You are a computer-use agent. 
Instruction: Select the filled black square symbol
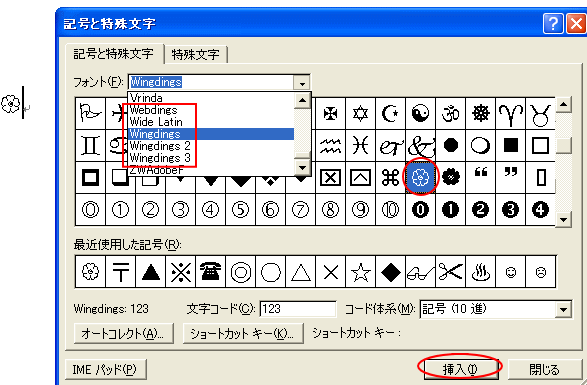pyautogui.click(x=510, y=145)
